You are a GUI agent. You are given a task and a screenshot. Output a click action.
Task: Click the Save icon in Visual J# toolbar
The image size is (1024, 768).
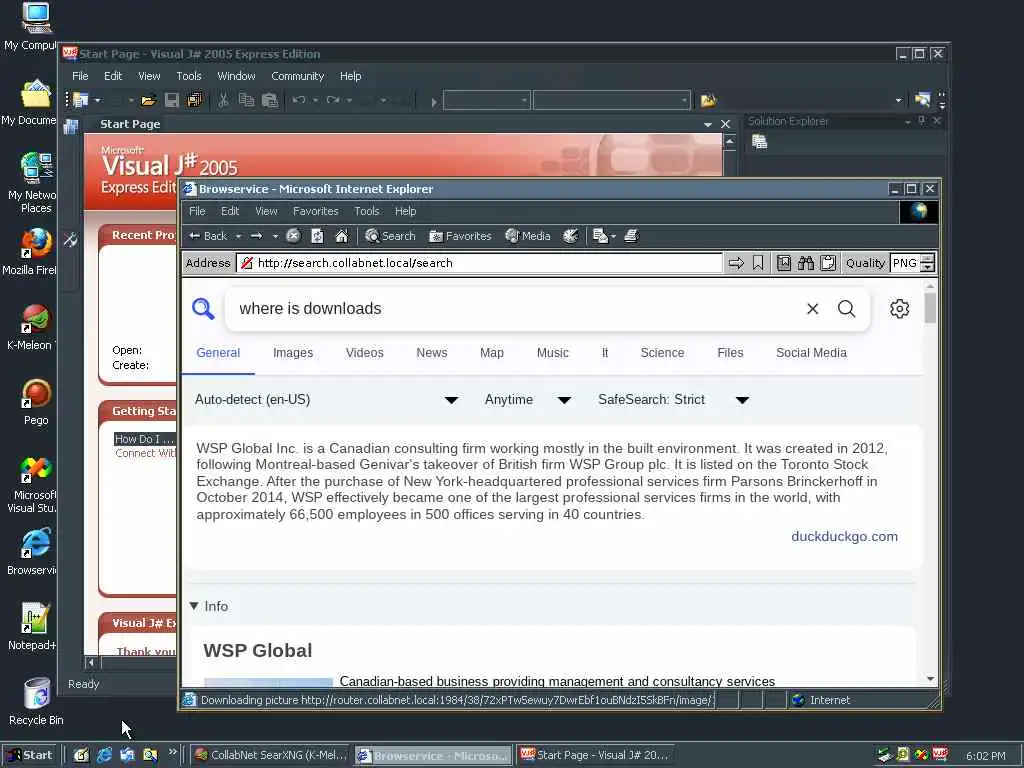coord(172,101)
